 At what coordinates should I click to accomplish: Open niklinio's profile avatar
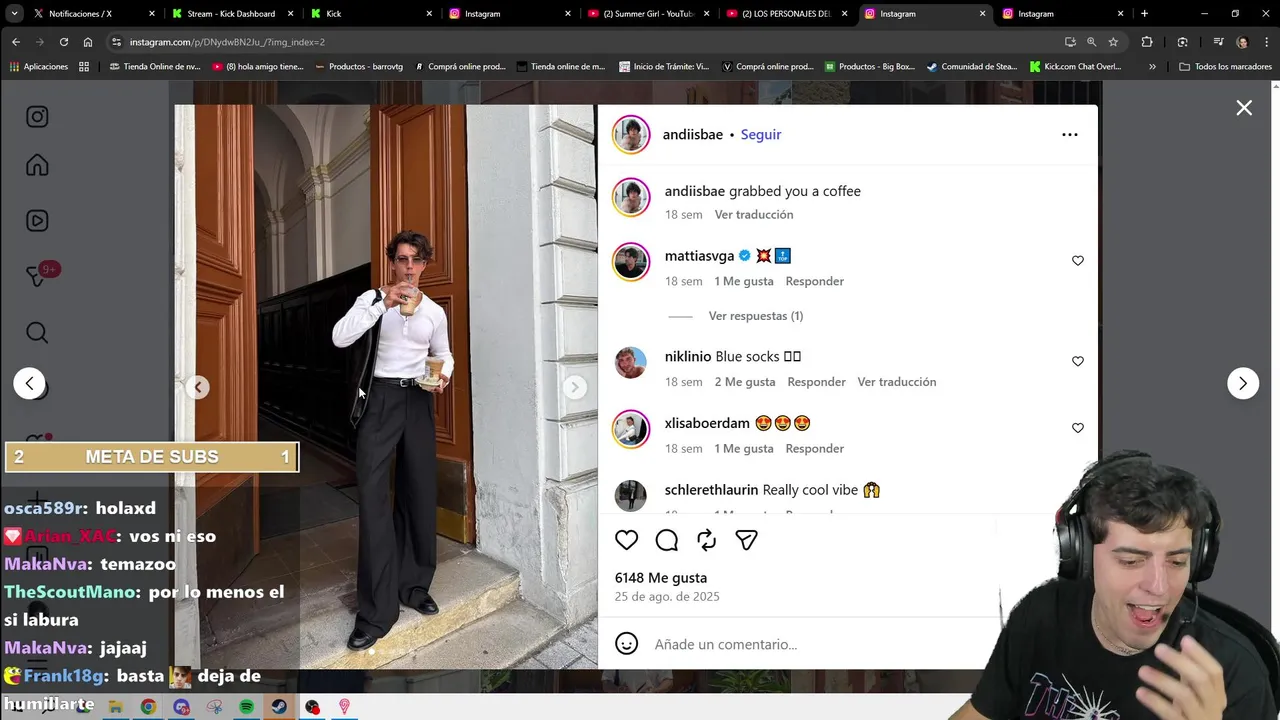(x=631, y=363)
